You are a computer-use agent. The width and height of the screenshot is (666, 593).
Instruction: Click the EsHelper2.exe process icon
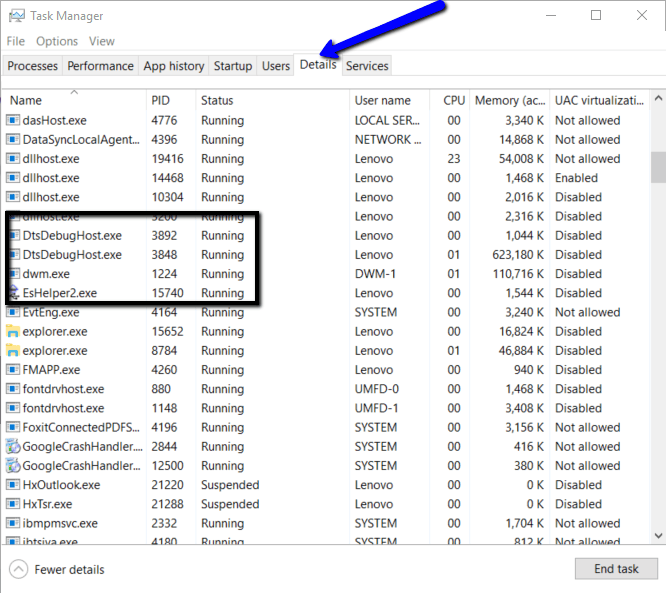coord(14,293)
